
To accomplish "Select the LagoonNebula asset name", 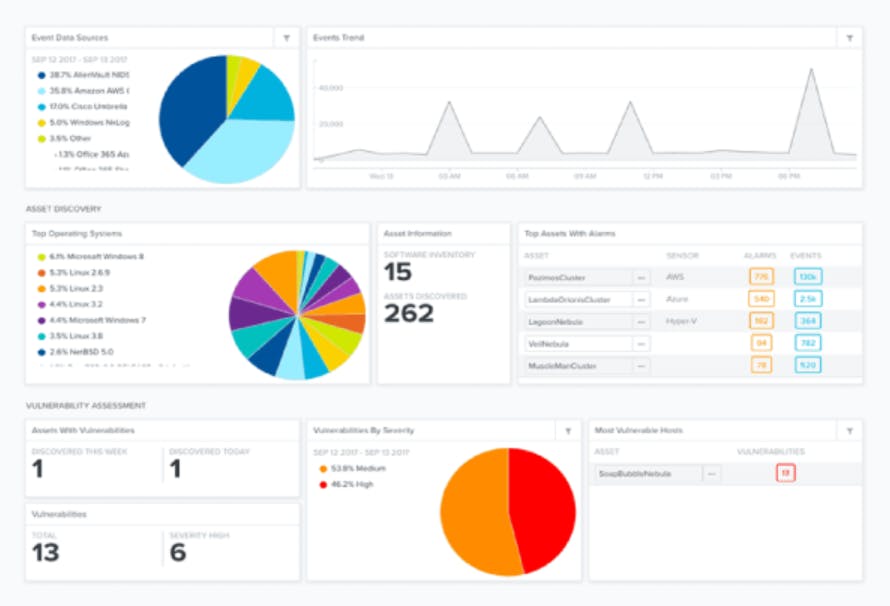I will pos(577,322).
